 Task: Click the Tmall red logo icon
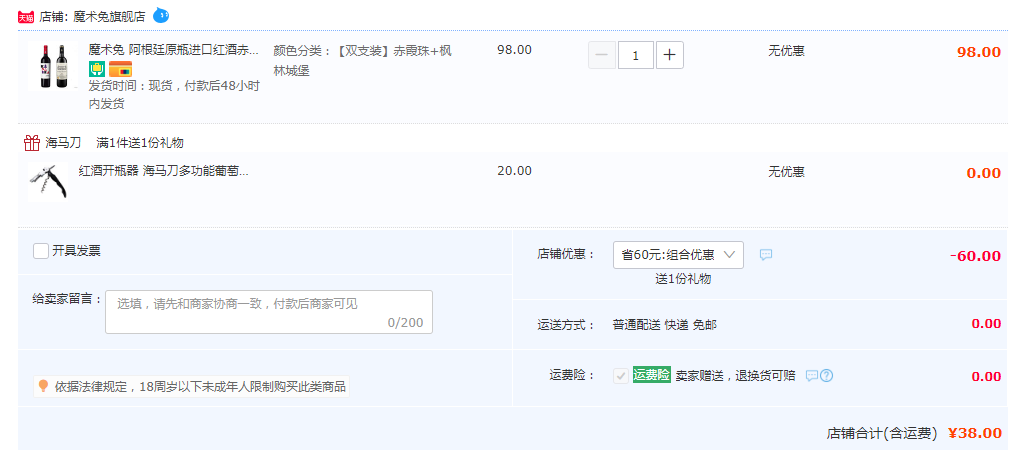tap(25, 17)
